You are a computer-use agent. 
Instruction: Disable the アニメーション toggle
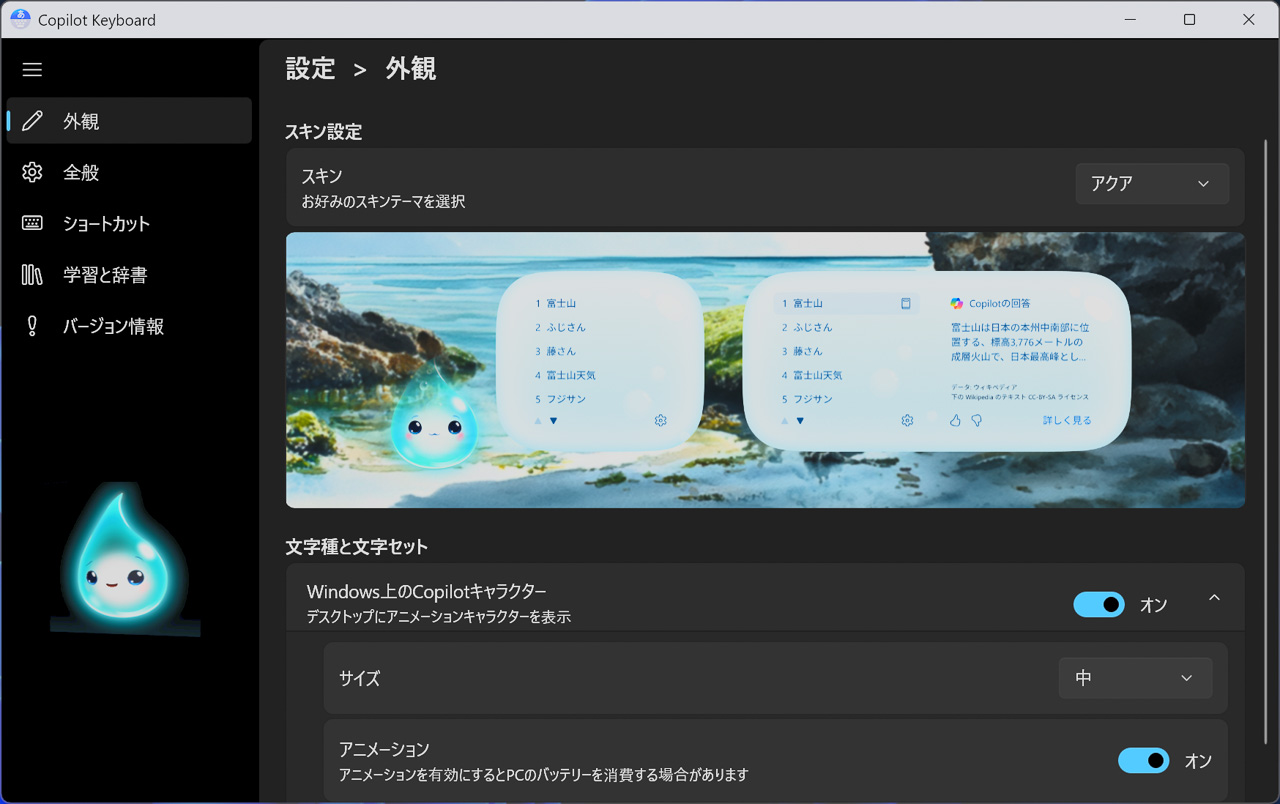tap(1143, 761)
